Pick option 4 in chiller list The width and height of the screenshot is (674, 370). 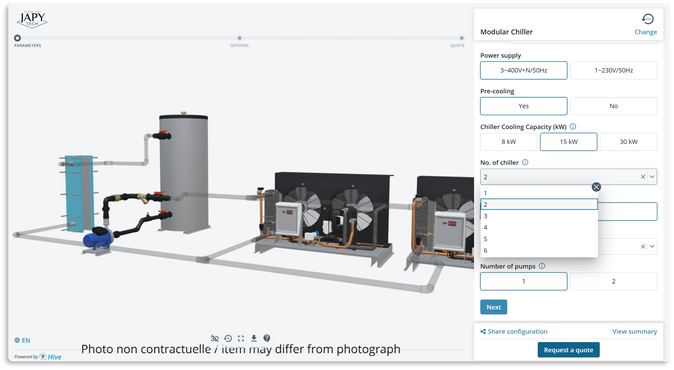[x=539, y=227]
